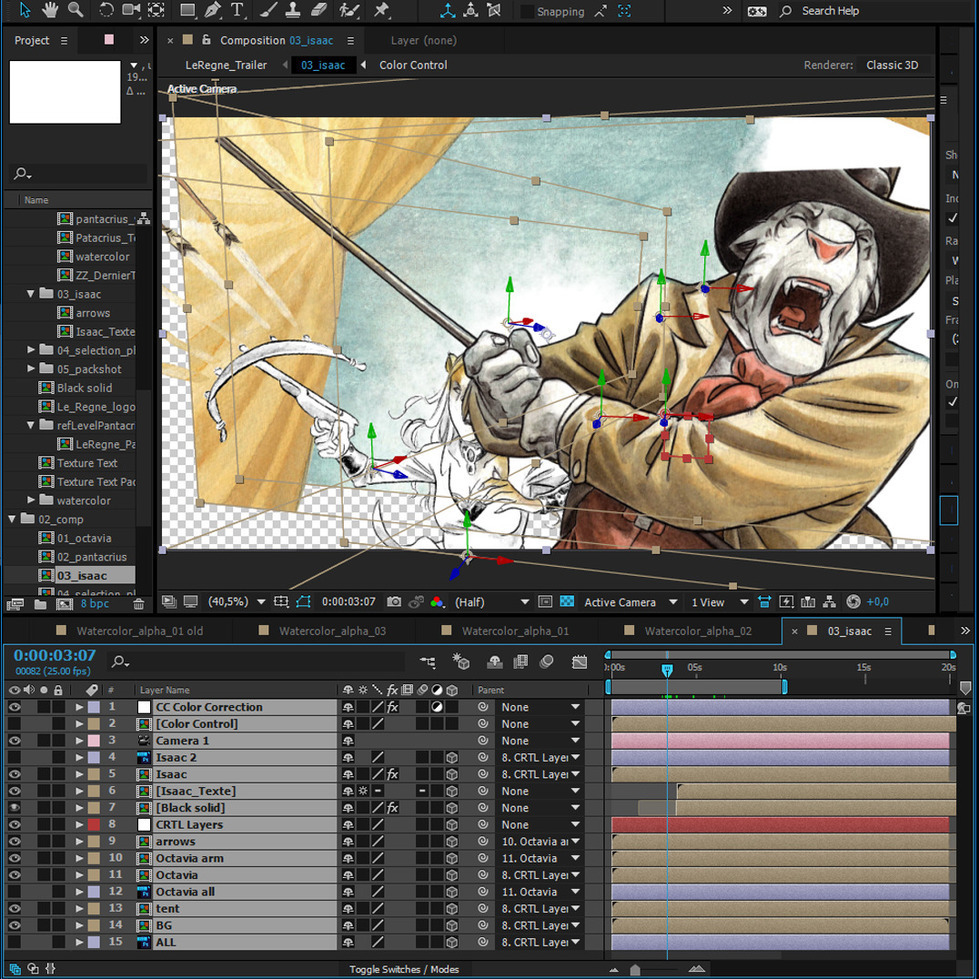Delete selected project item with trash icon

point(139,604)
